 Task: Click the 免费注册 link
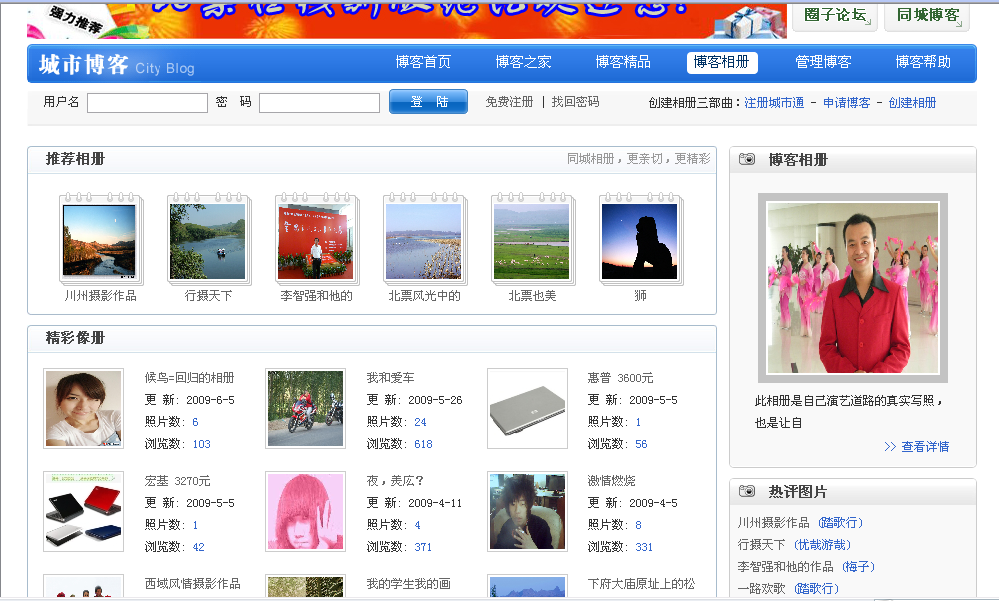[x=509, y=102]
